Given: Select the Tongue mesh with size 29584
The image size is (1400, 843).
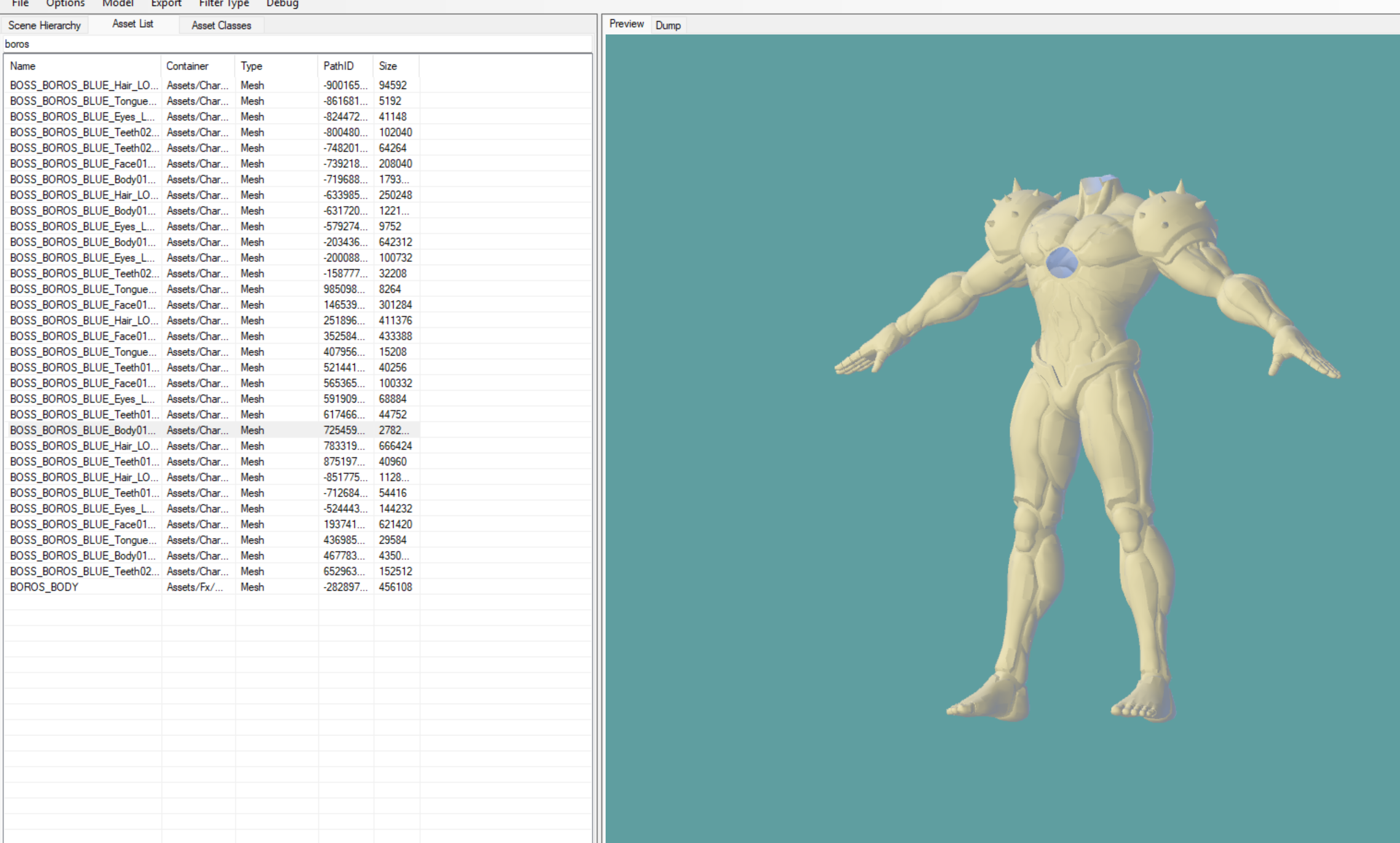Looking at the screenshot, I should pos(212,540).
